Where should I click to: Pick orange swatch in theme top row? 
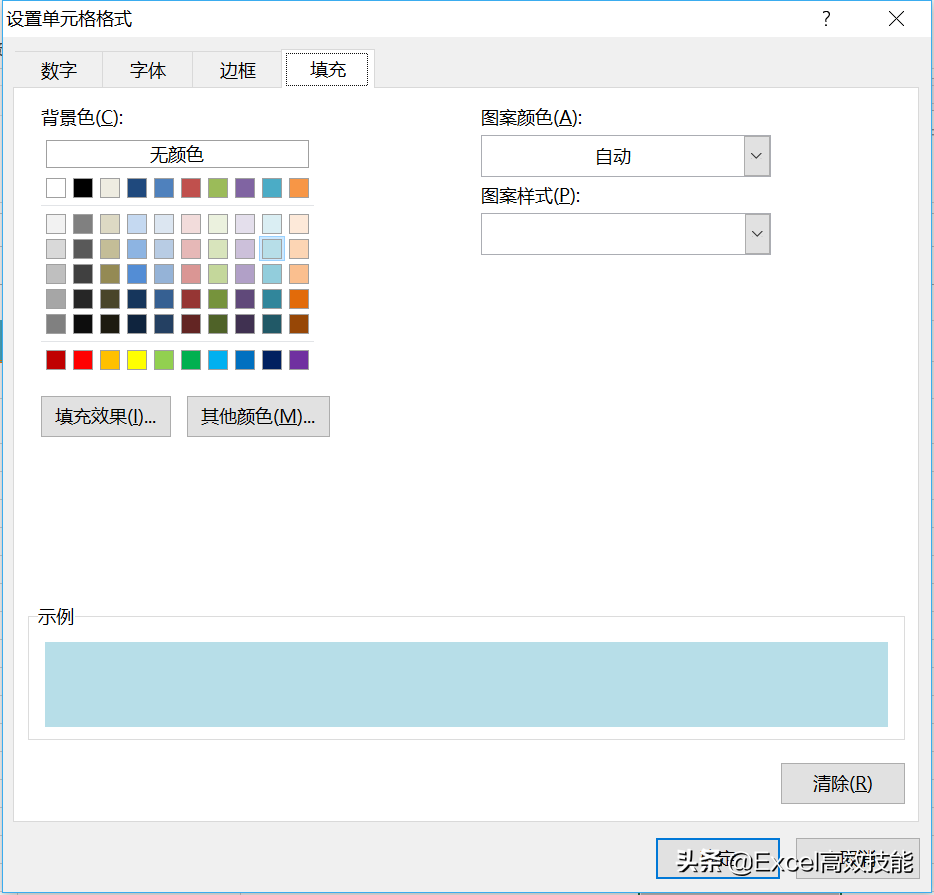pyautogui.click(x=299, y=188)
